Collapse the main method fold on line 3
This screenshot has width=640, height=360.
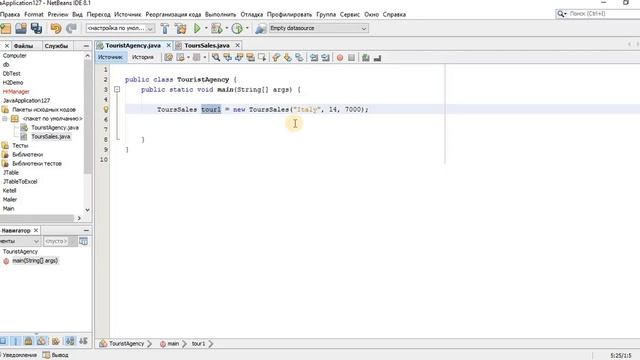point(117,89)
